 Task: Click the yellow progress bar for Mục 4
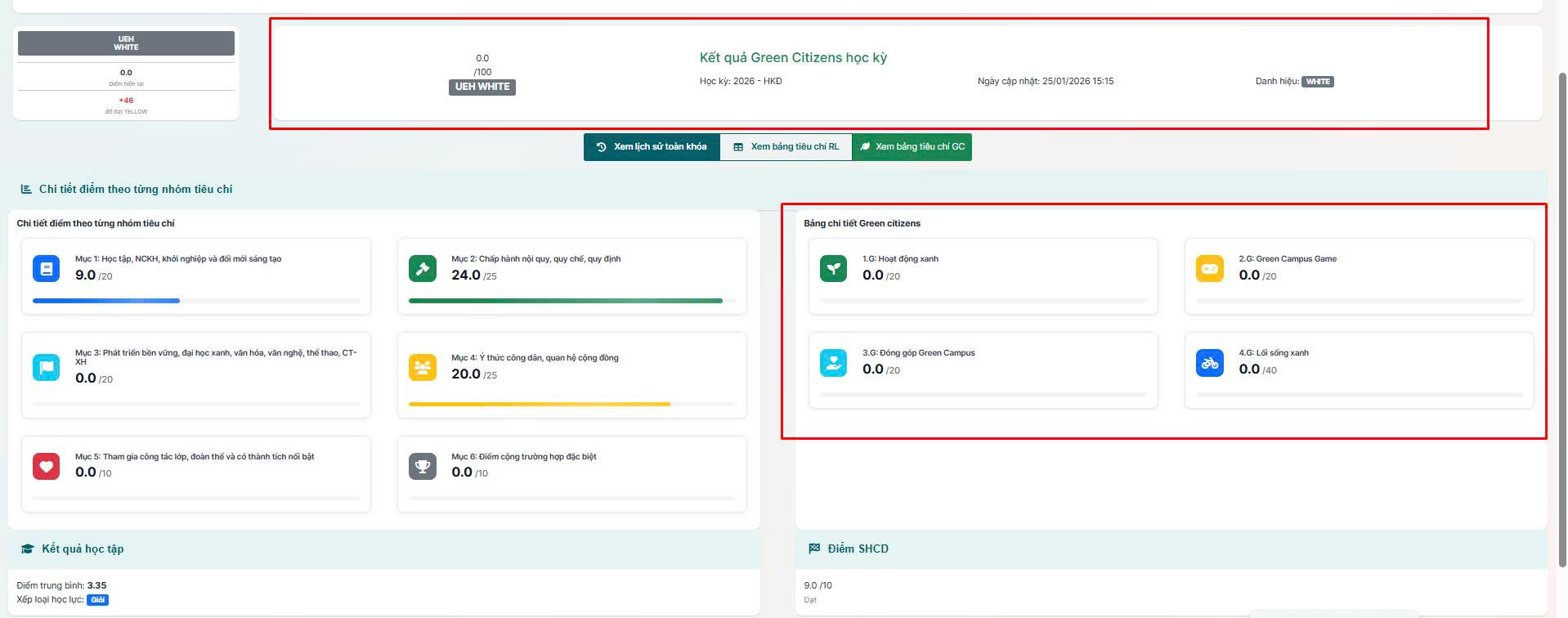click(539, 404)
